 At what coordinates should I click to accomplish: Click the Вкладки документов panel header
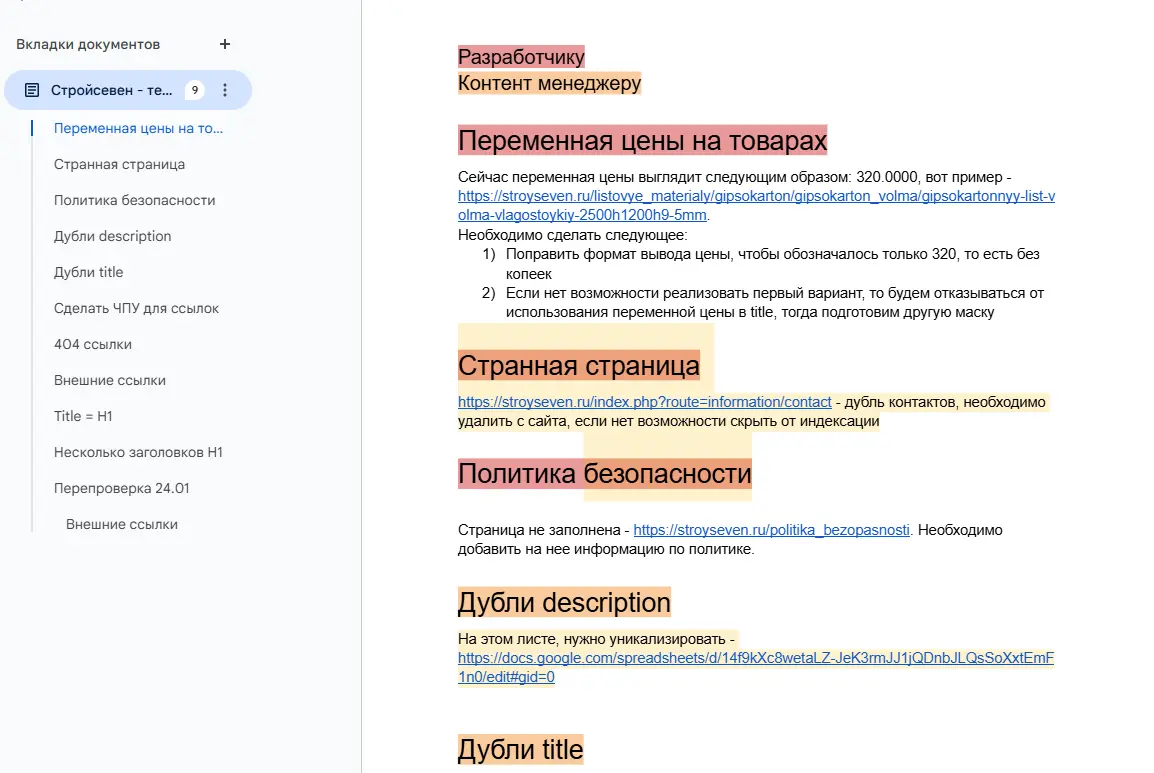pyautogui.click(x=88, y=44)
